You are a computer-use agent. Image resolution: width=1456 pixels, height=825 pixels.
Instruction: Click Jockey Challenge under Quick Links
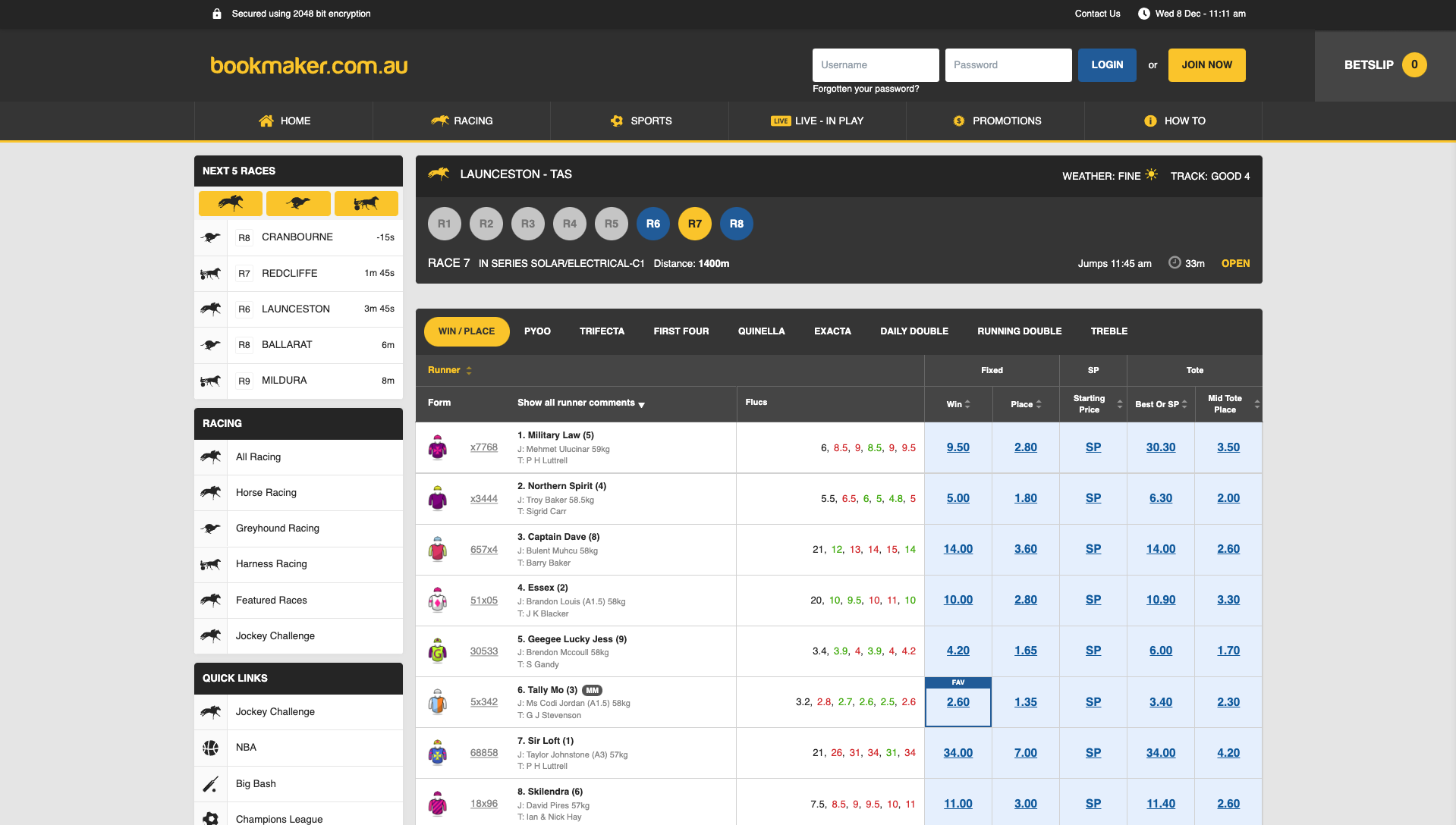275,712
